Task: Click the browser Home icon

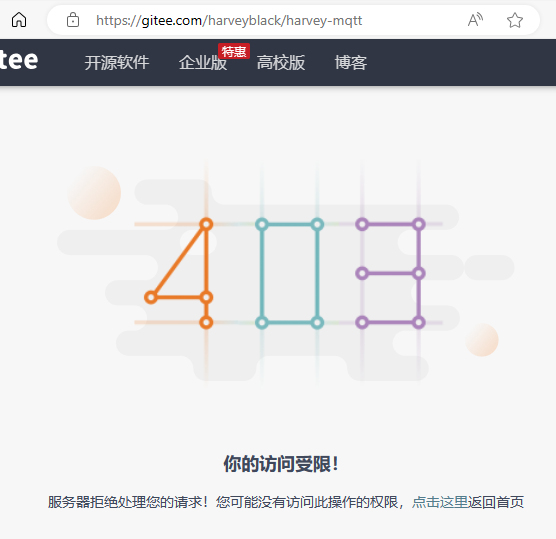Action: click(x=19, y=20)
